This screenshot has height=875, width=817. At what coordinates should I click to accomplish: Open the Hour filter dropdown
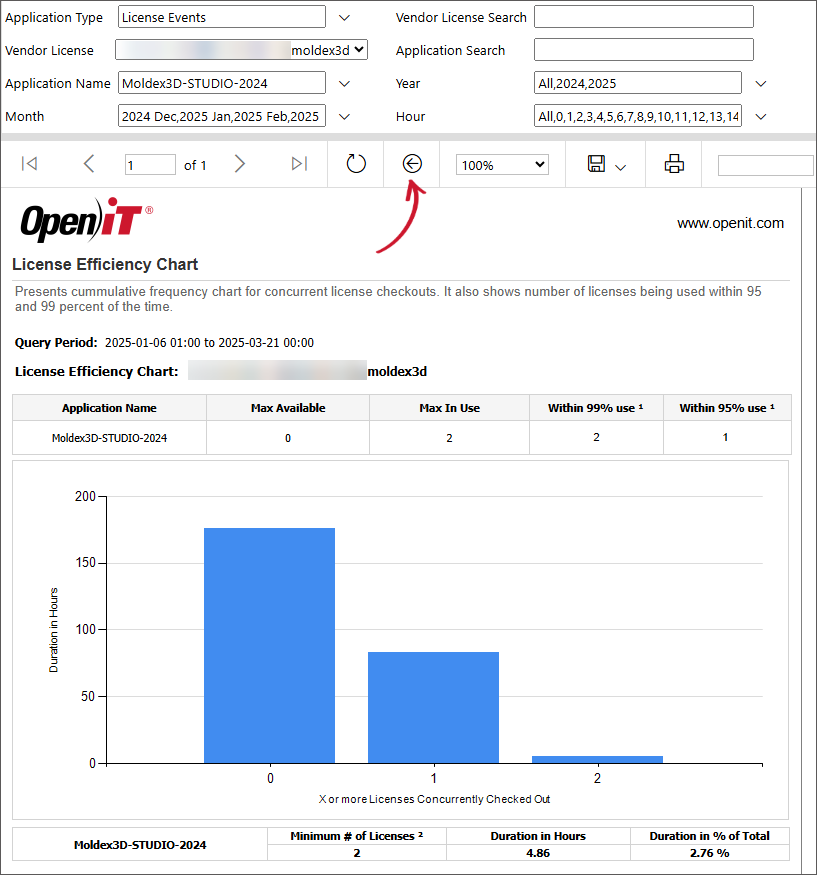pyautogui.click(x=759, y=116)
